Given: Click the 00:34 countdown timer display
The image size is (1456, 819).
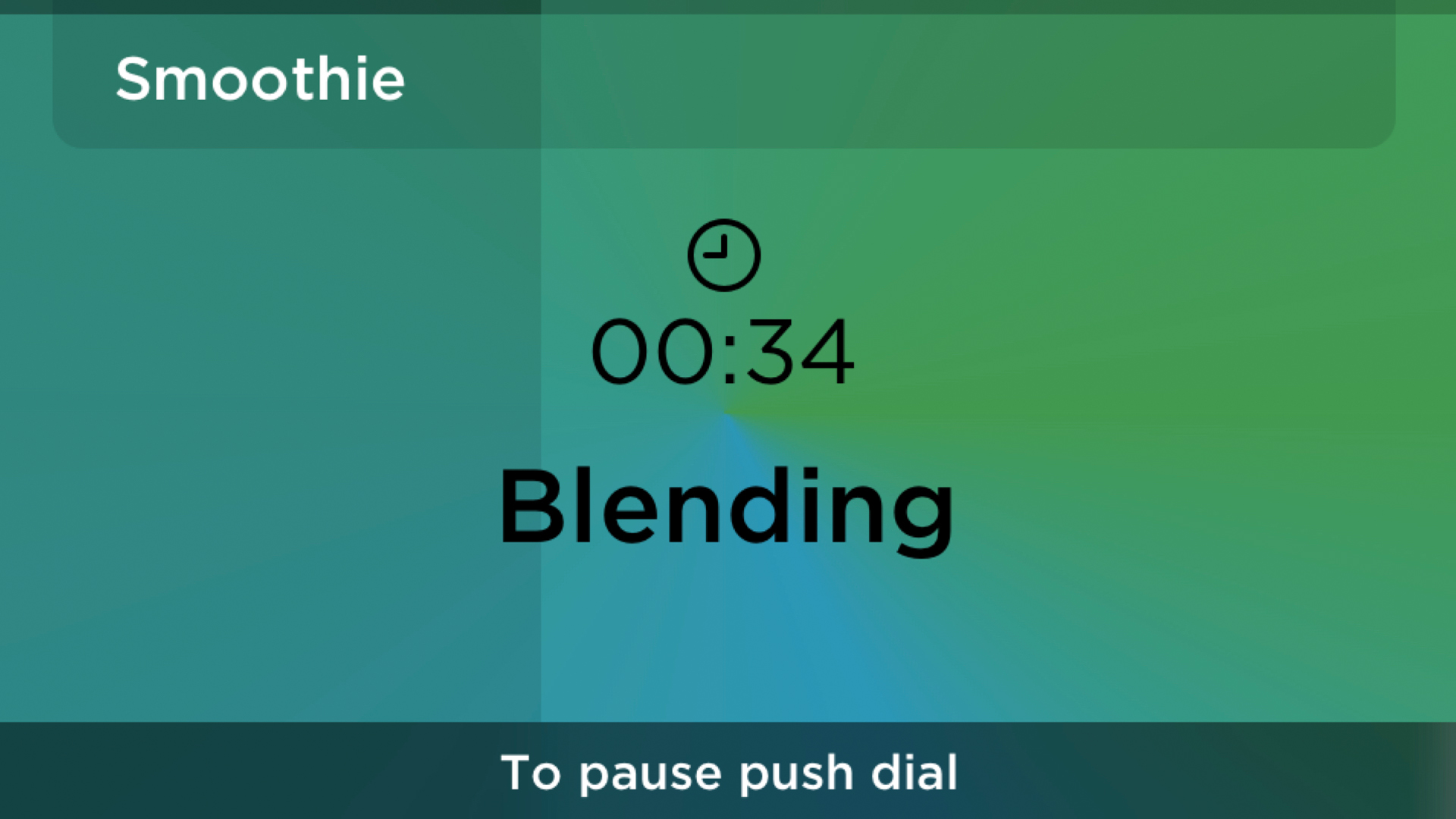Looking at the screenshot, I should coord(720,350).
